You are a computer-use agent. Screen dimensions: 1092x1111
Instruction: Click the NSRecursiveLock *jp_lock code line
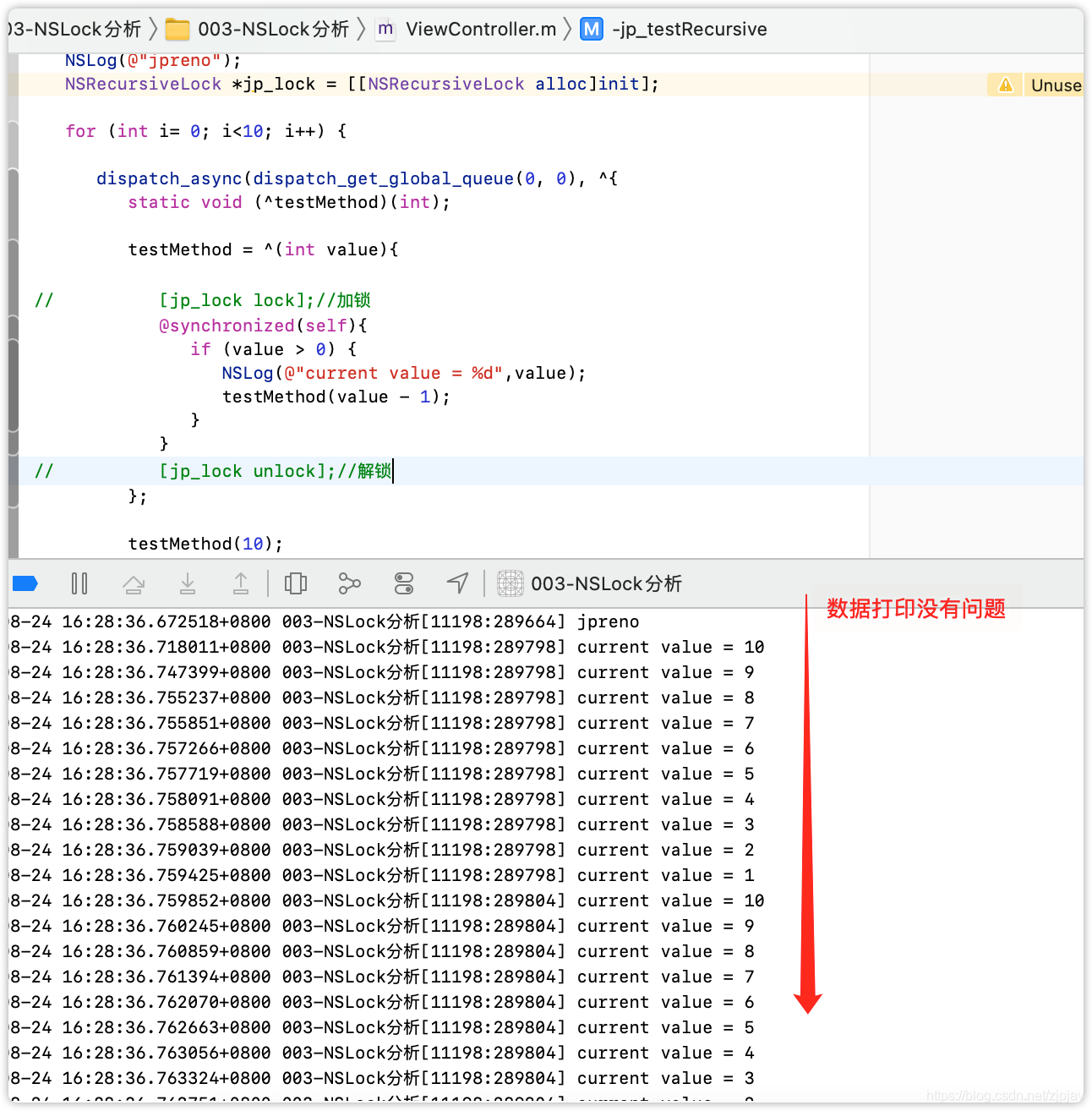click(x=362, y=84)
